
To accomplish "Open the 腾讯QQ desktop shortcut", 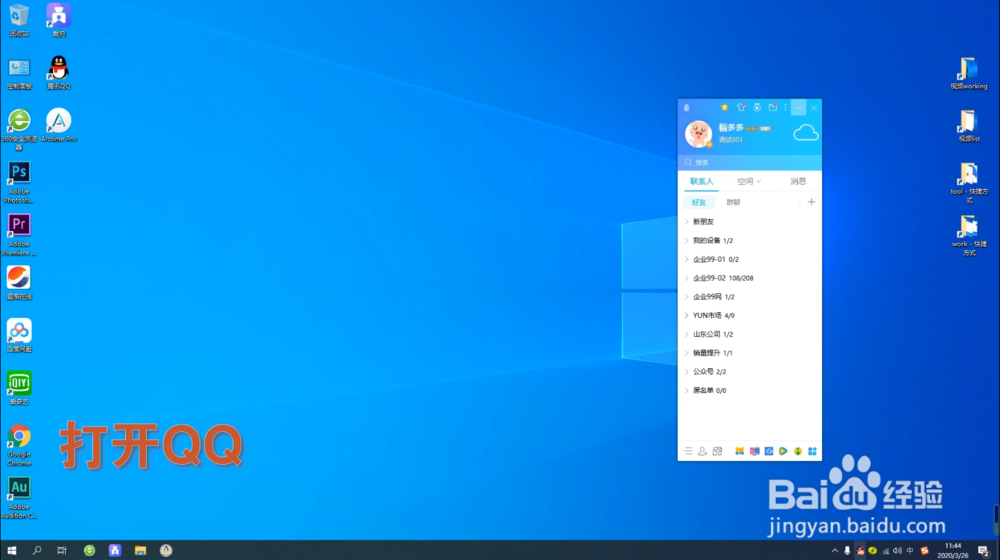I will click(x=59, y=72).
